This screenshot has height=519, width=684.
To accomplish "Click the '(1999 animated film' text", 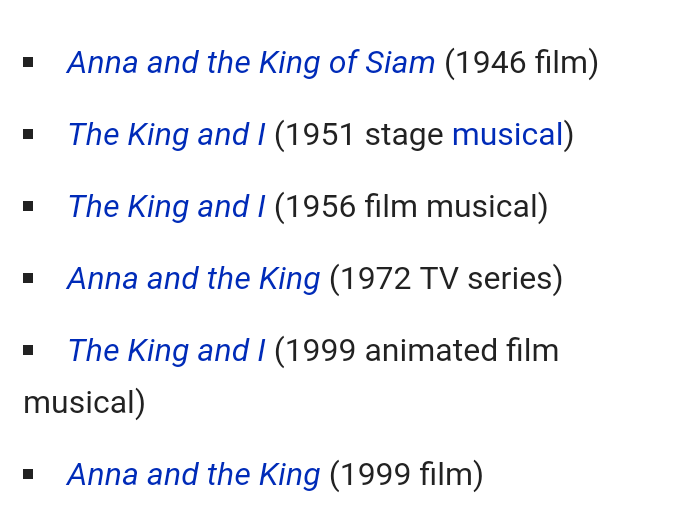I will [x=416, y=351].
